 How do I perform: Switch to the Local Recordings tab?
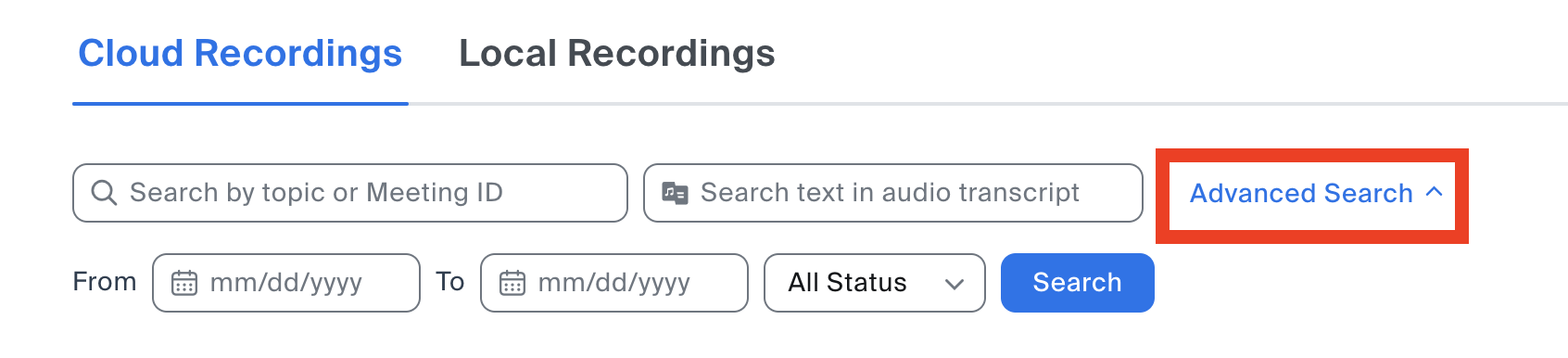point(617,54)
